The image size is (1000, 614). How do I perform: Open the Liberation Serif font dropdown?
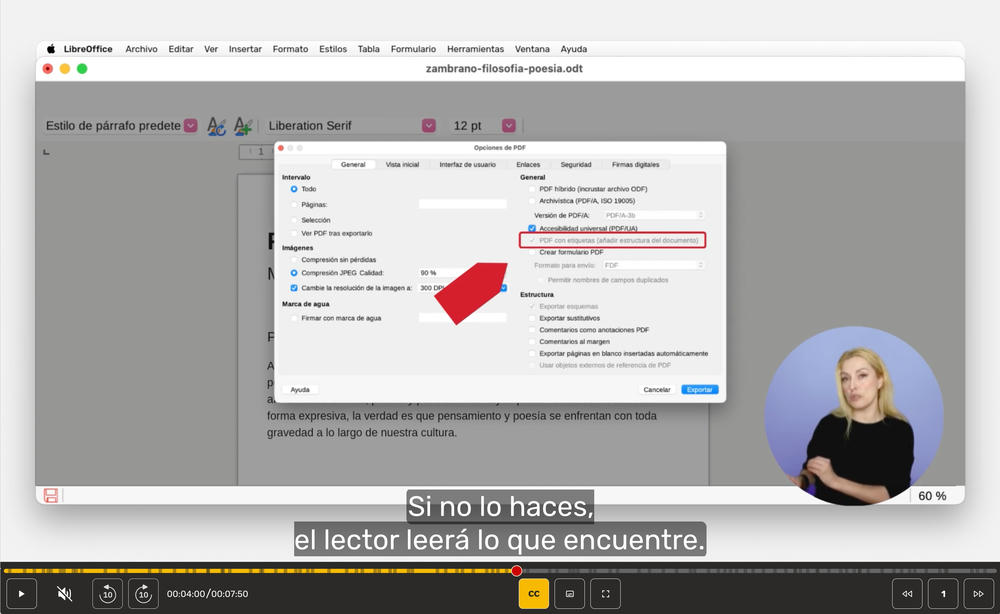point(428,125)
